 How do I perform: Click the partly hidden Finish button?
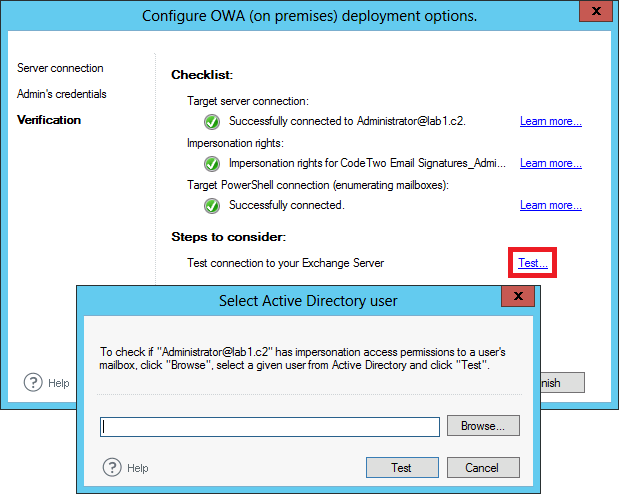tap(563, 382)
